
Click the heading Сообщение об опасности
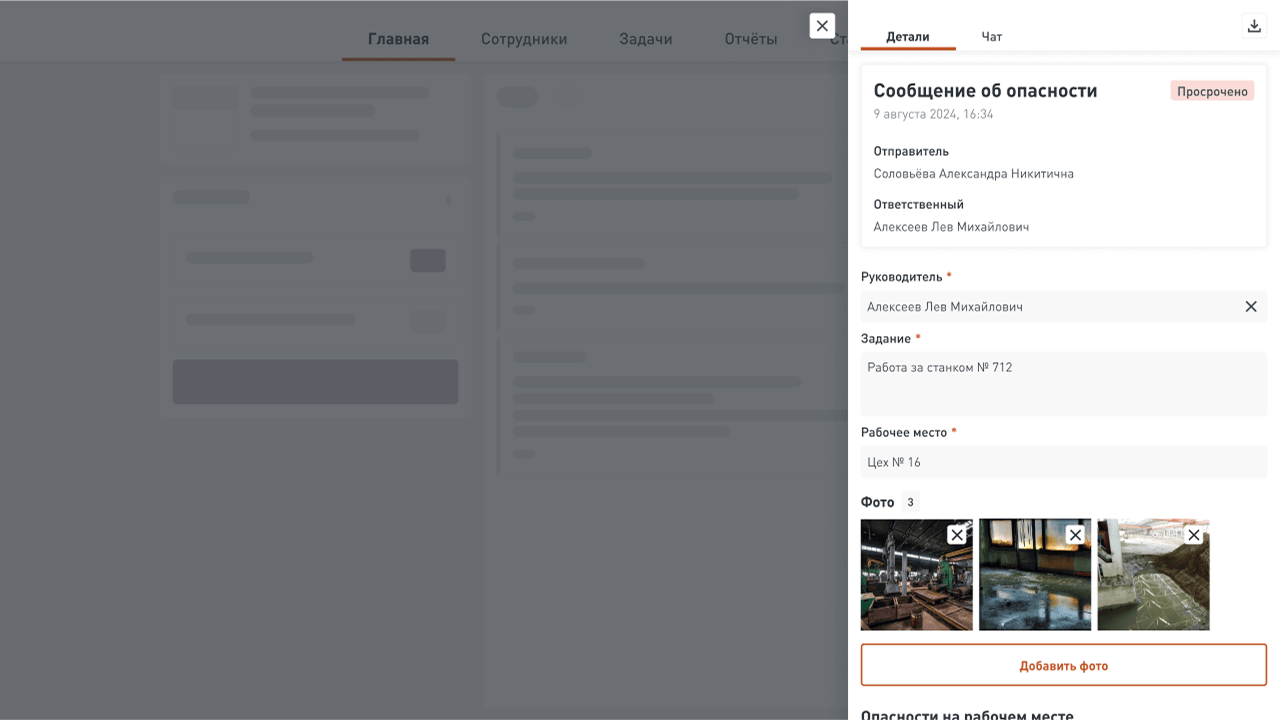[x=985, y=91]
